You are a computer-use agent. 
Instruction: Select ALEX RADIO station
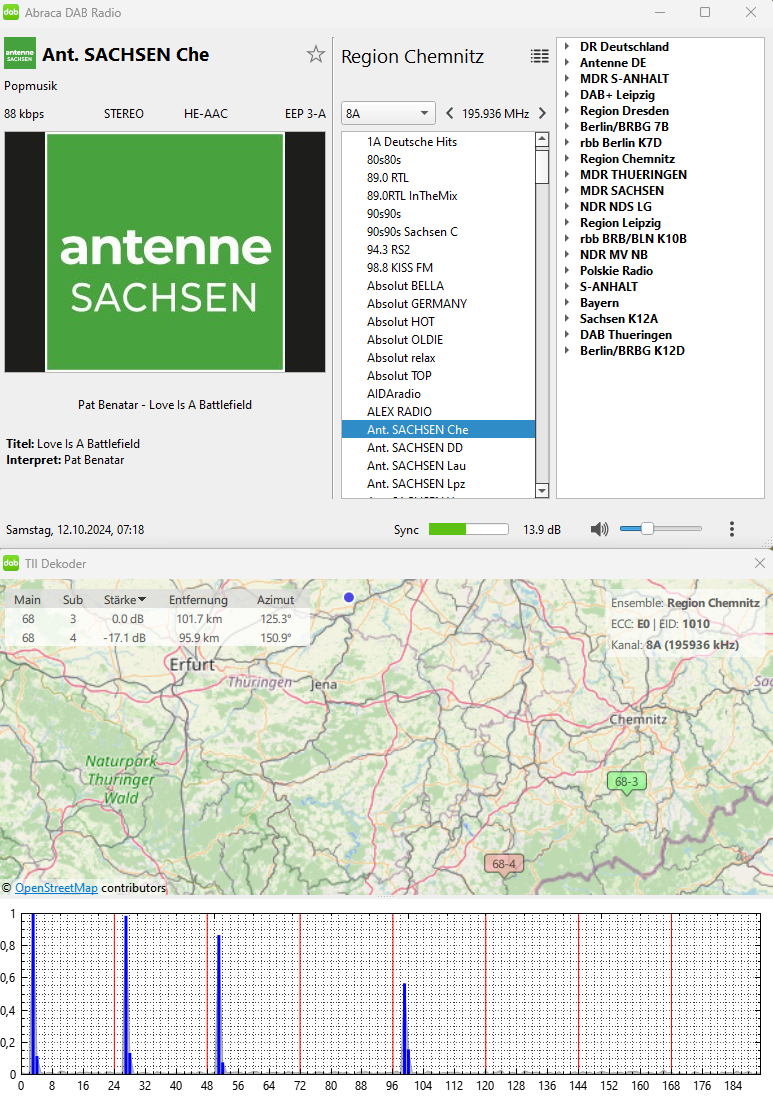click(x=438, y=412)
